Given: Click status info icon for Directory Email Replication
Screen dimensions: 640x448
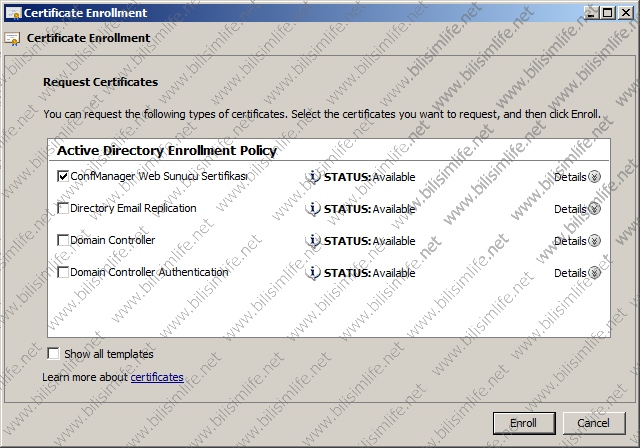Looking at the screenshot, I should tap(313, 208).
